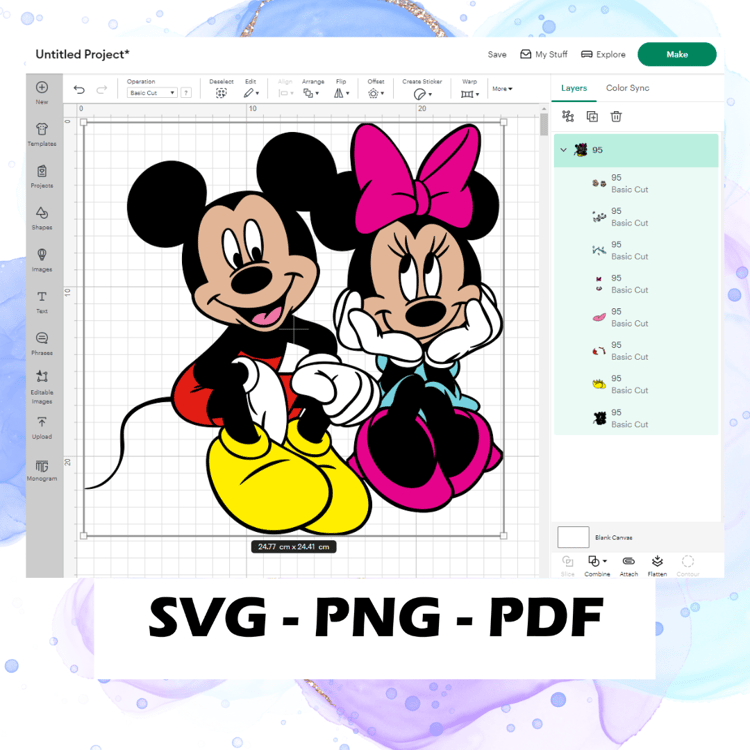Screen dimensions: 750x750
Task: Select the Shapes tool
Action: point(42,218)
